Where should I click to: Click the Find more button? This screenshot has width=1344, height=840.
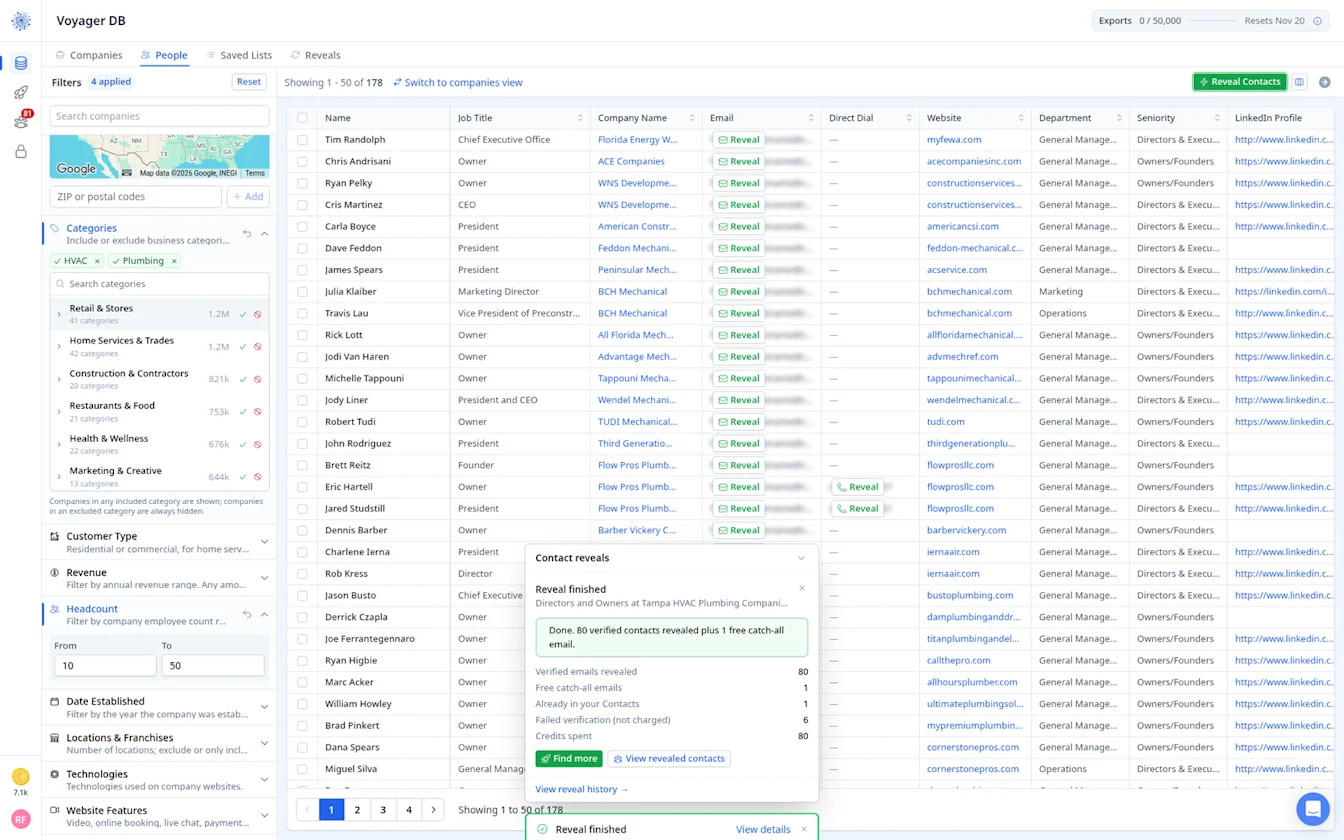pos(569,759)
